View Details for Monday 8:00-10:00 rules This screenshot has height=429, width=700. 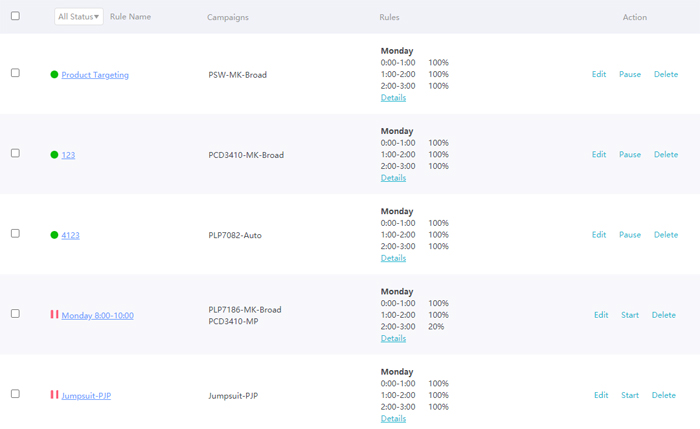[x=393, y=338]
